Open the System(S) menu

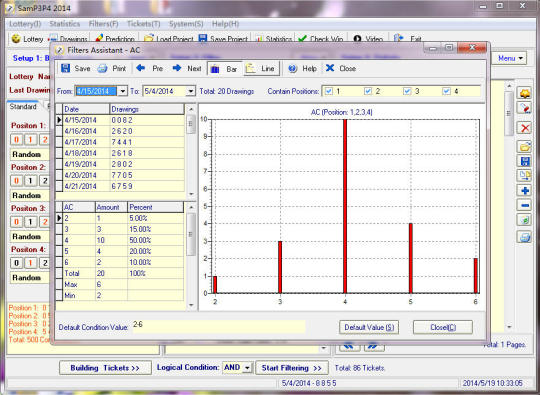click(x=186, y=24)
